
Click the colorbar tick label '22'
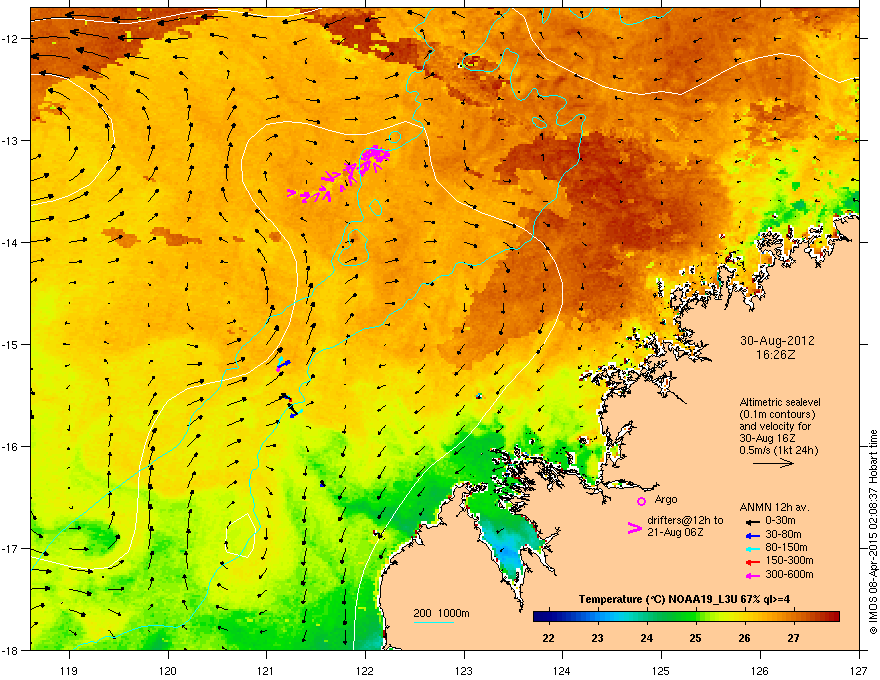[548, 638]
